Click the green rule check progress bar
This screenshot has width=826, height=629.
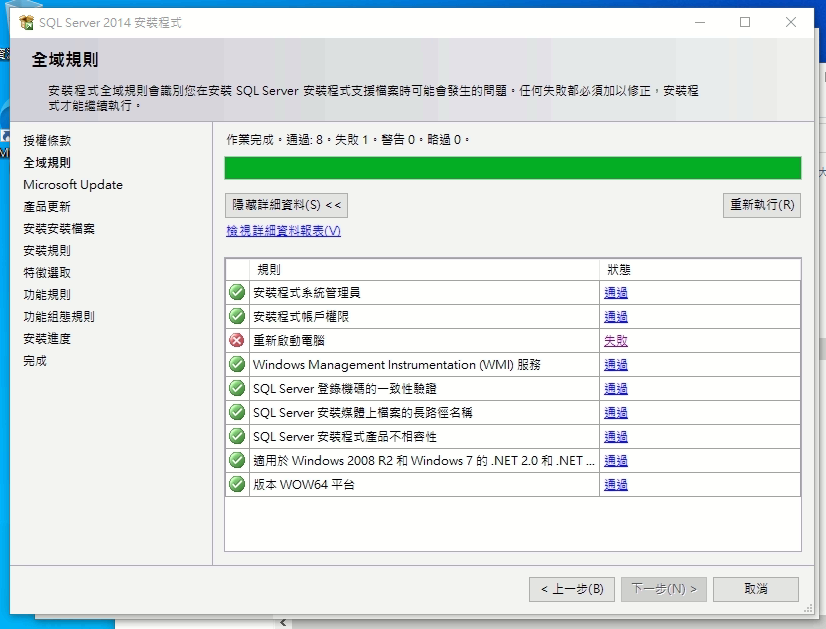(x=513, y=168)
